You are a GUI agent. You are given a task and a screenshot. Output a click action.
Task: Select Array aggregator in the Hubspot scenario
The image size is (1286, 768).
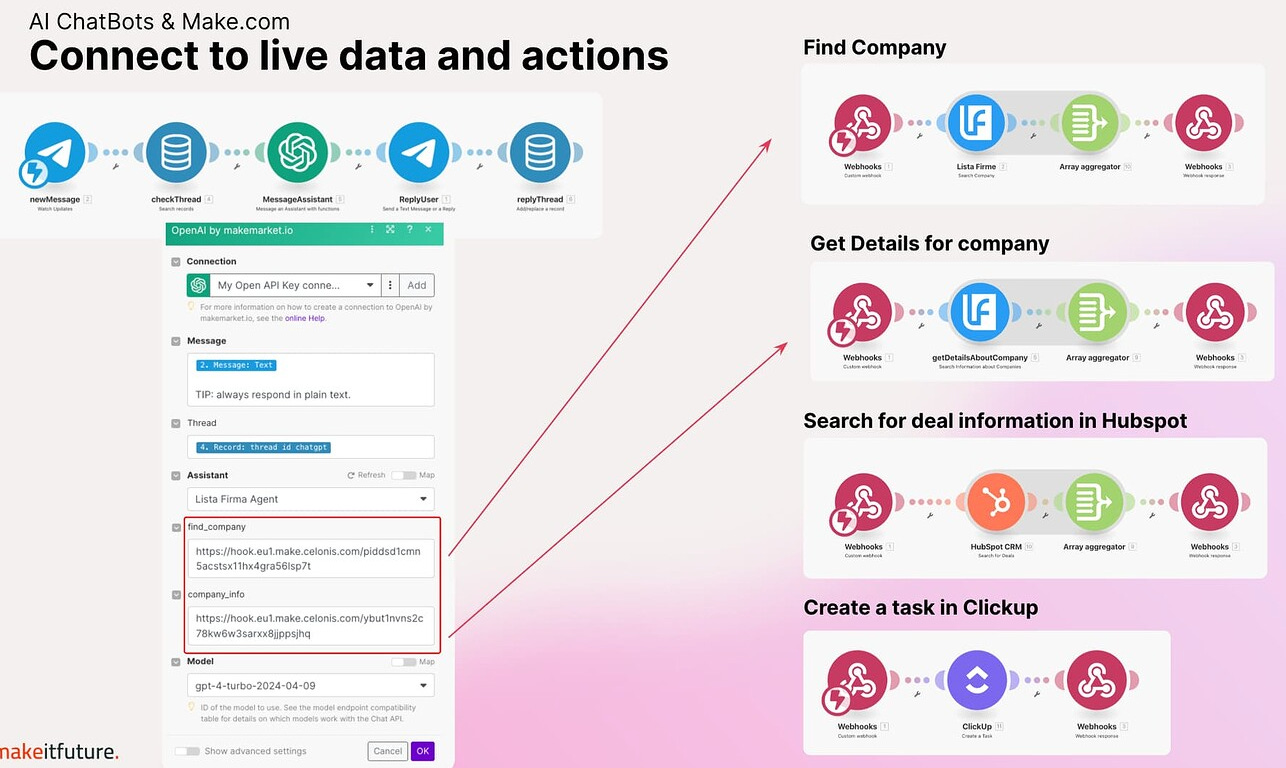click(x=1094, y=502)
